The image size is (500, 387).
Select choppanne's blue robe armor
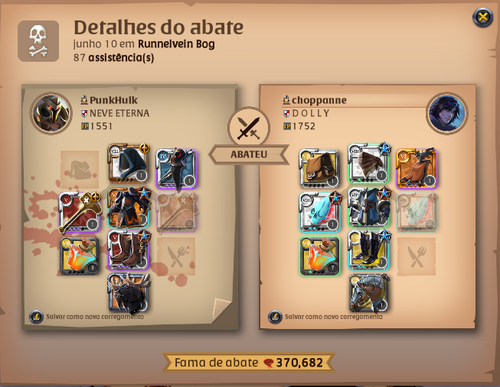click(x=368, y=207)
